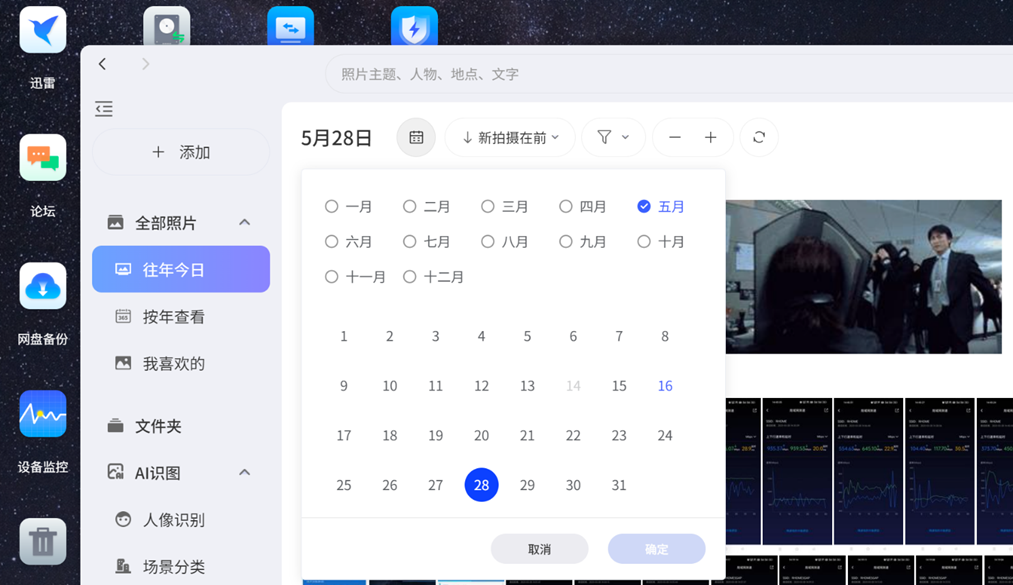Select 四月 month radio button
The width and height of the screenshot is (1013, 585).
click(x=566, y=207)
